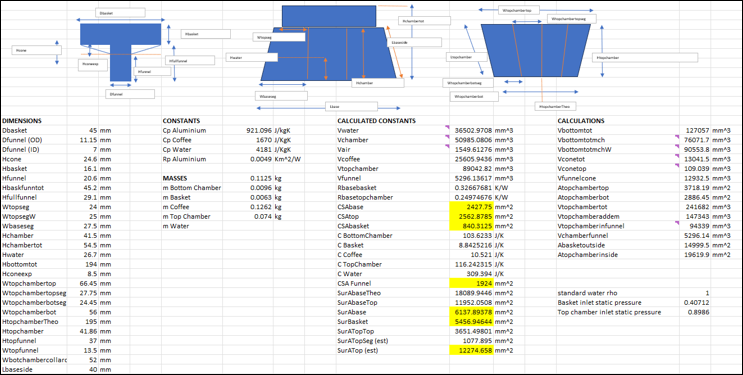This screenshot has width=743, height=375.
Task: Select the Wbaseseg text box below bottom chamber
Action: (281, 96)
